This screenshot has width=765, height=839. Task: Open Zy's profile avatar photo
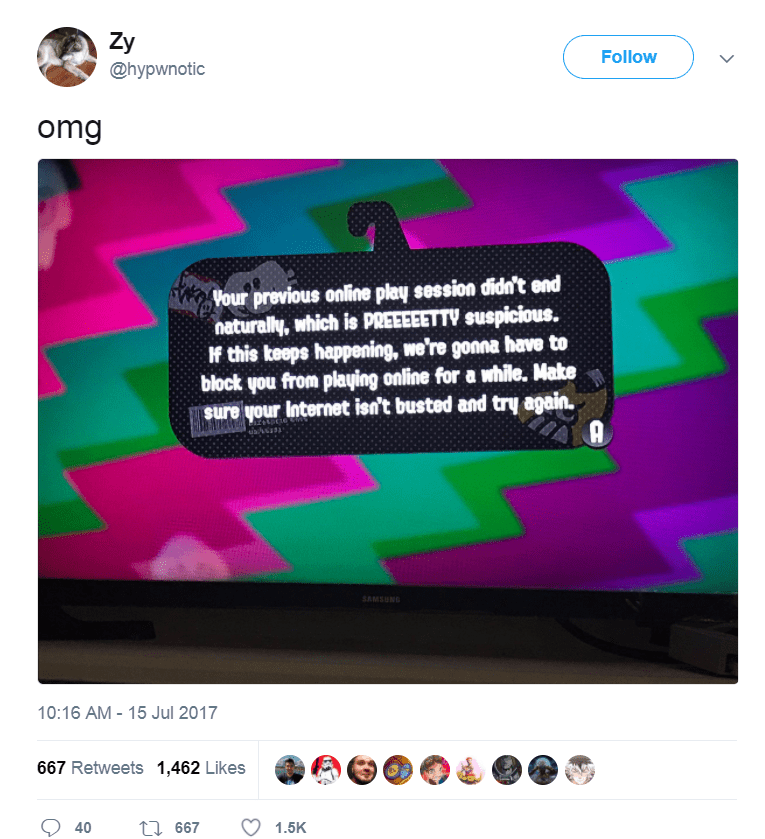pos(67,57)
